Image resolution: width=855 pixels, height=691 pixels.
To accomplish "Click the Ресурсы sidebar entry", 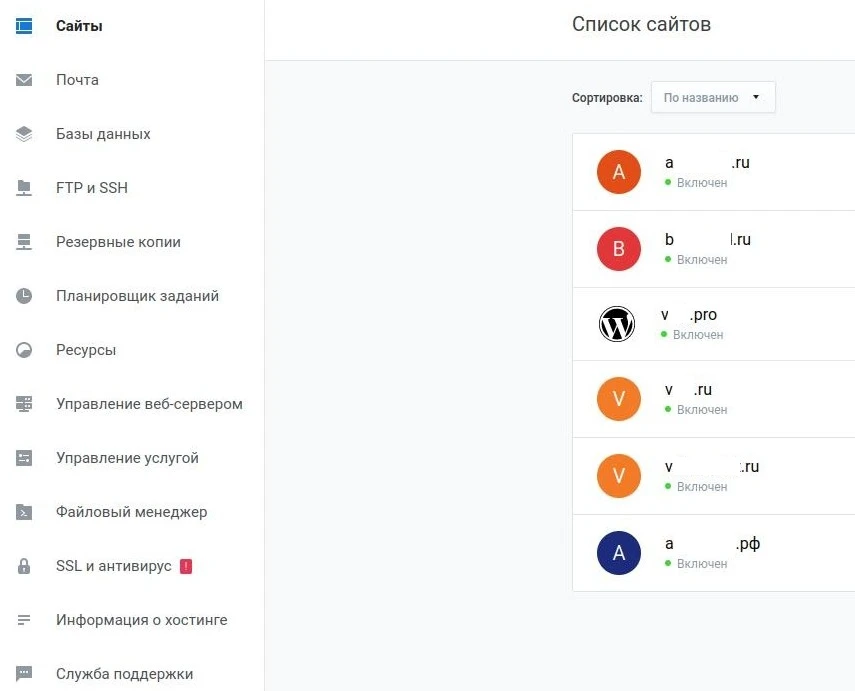I will [x=25, y=349].
